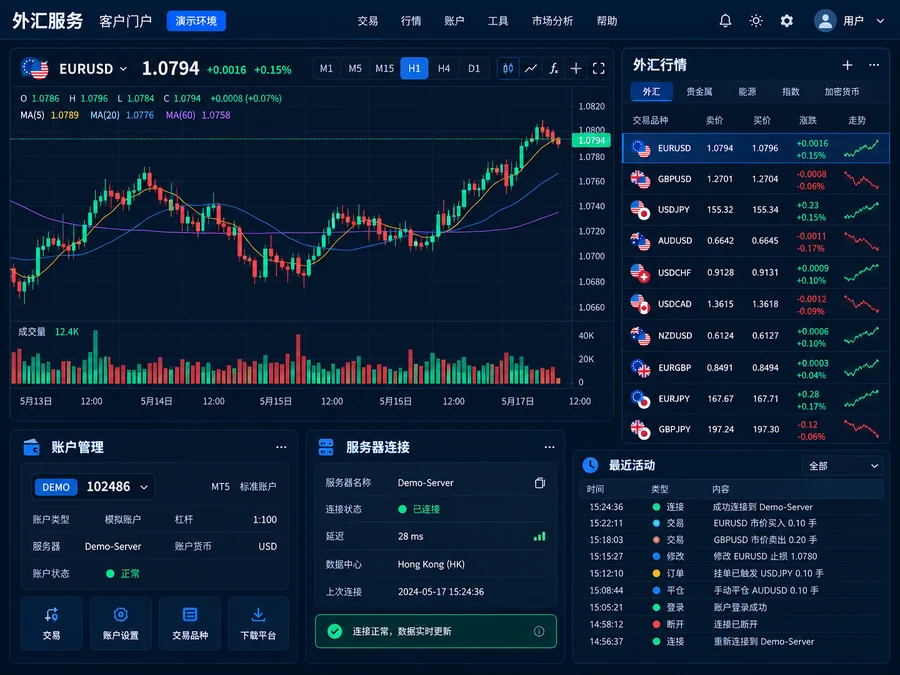Copy the Demo-Server server name
The height and width of the screenshot is (675, 900).
(x=540, y=483)
